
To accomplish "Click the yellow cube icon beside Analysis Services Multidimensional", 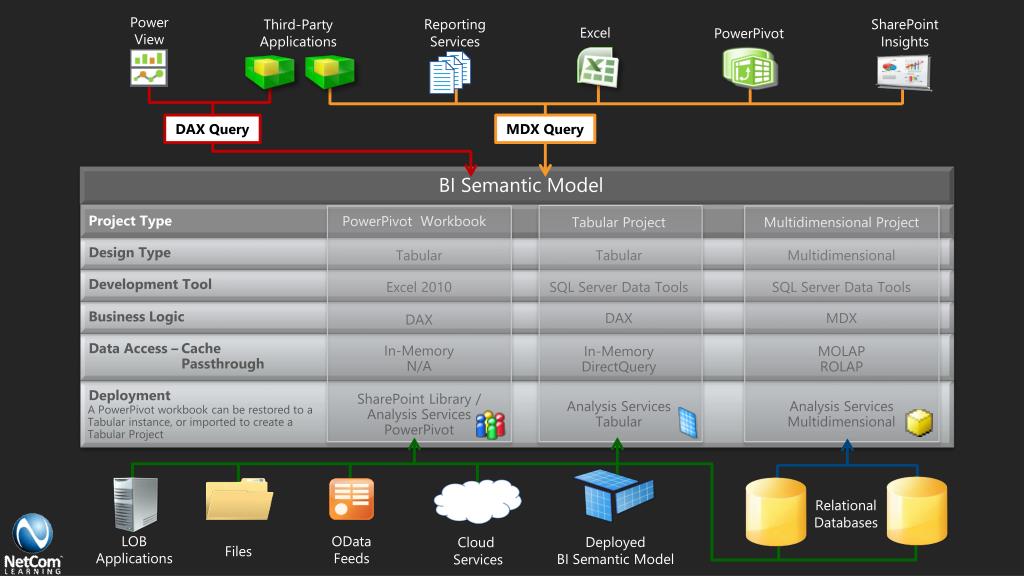I will (919, 423).
